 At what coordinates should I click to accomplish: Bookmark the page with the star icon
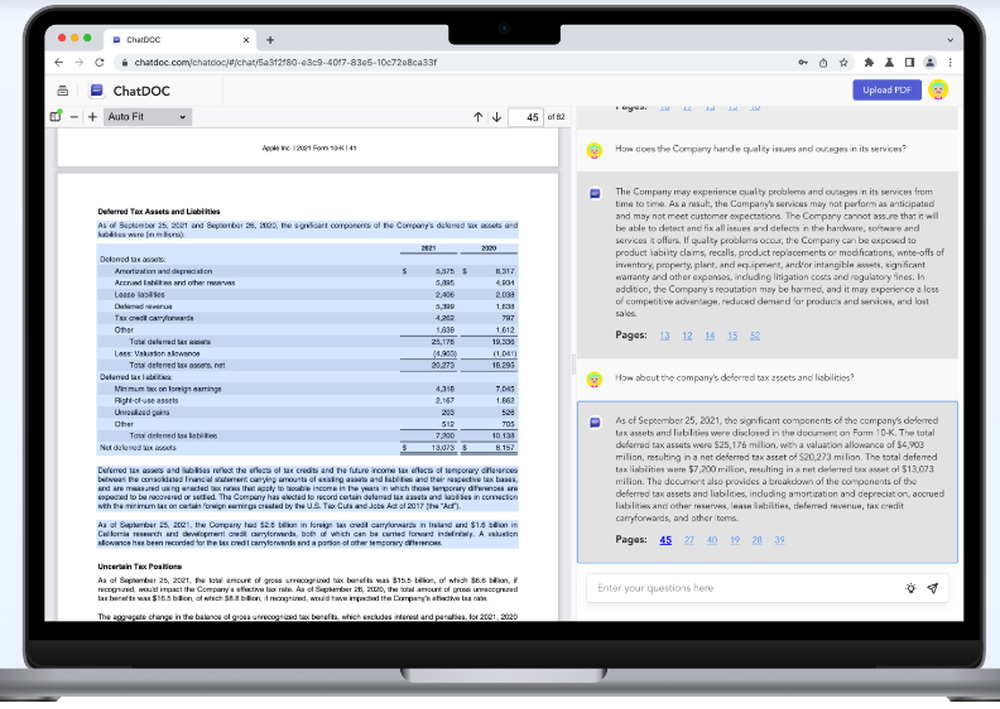[844, 62]
